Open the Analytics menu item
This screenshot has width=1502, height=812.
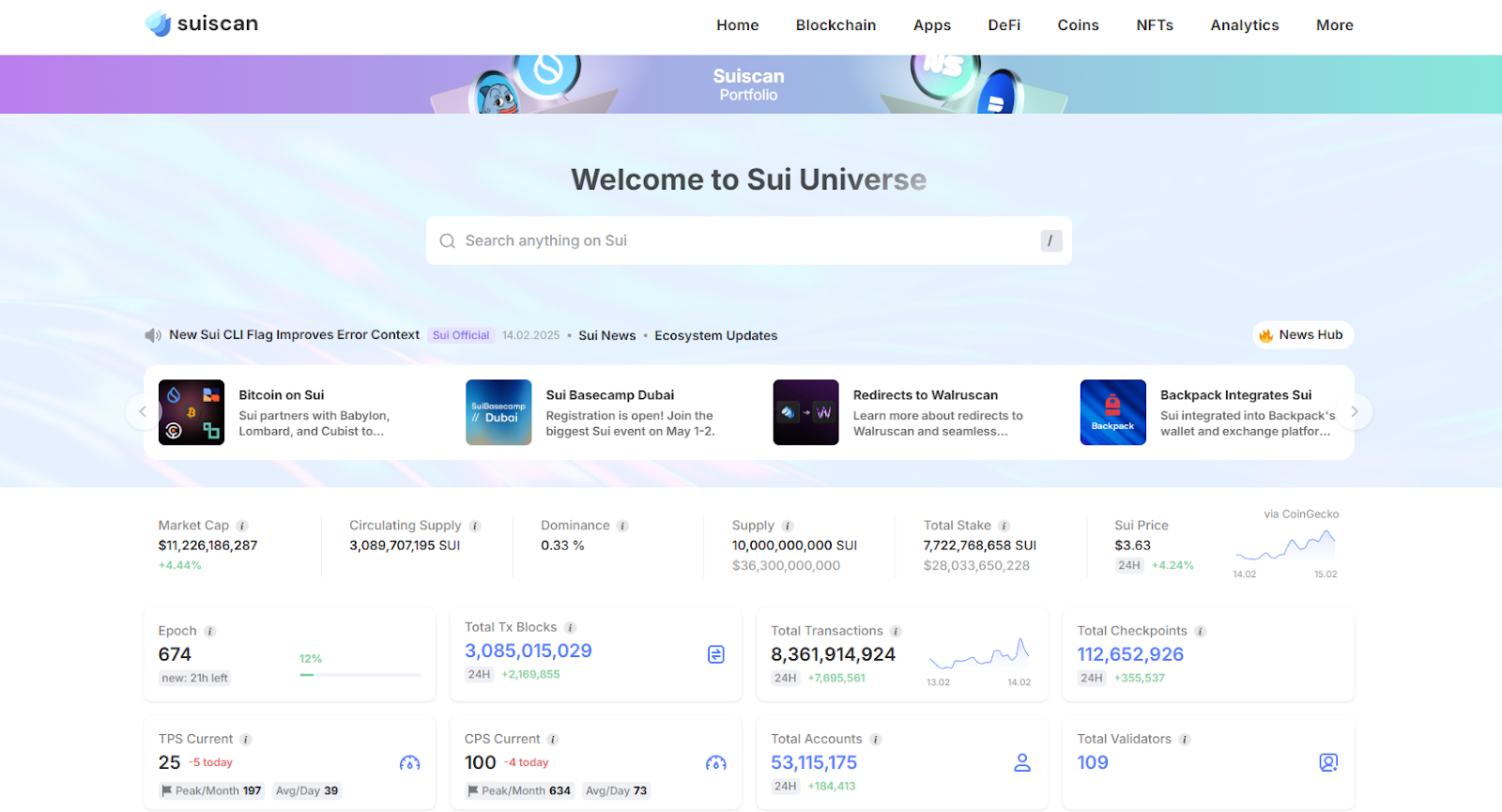1244,25
